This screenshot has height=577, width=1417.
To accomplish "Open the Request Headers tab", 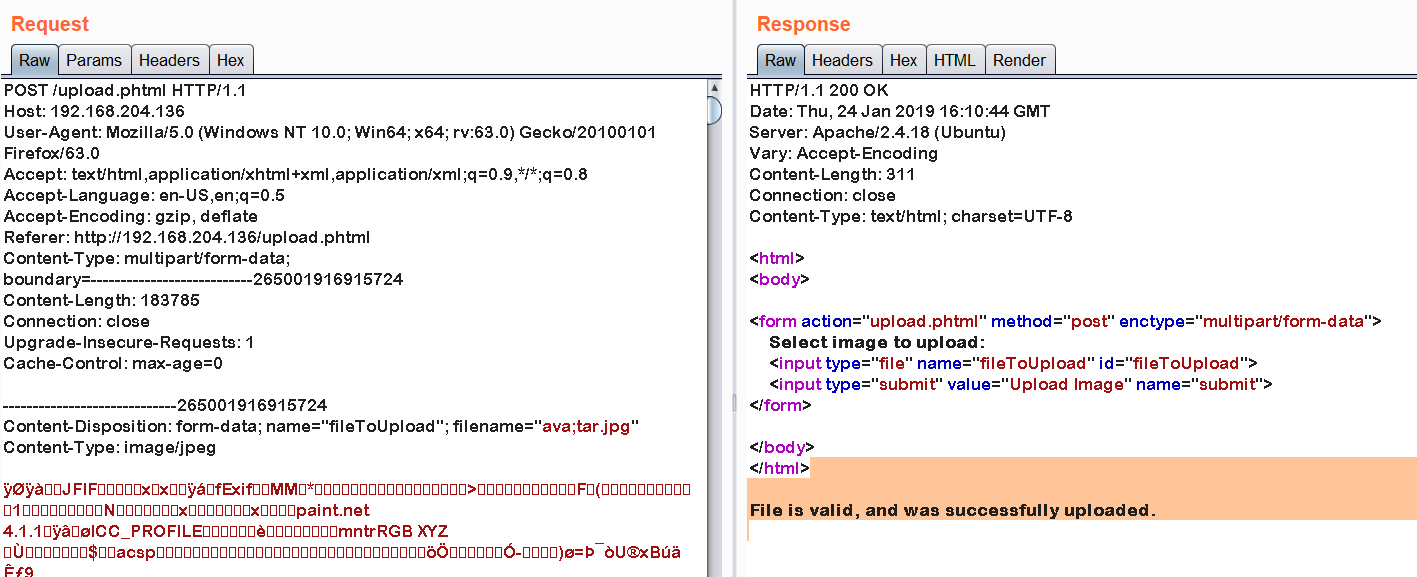I will pos(170,60).
